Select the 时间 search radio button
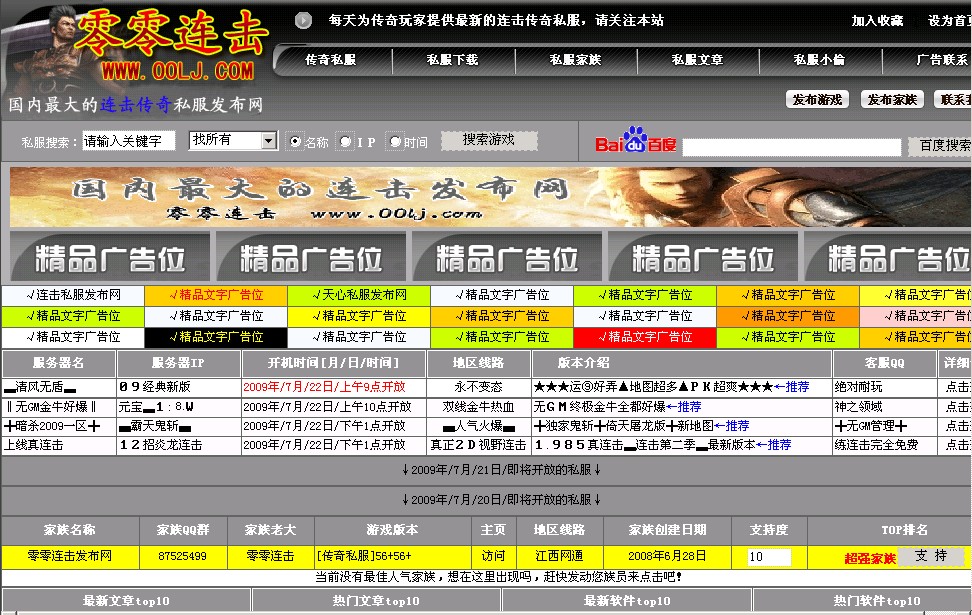This screenshot has height=615, width=972. 397,141
